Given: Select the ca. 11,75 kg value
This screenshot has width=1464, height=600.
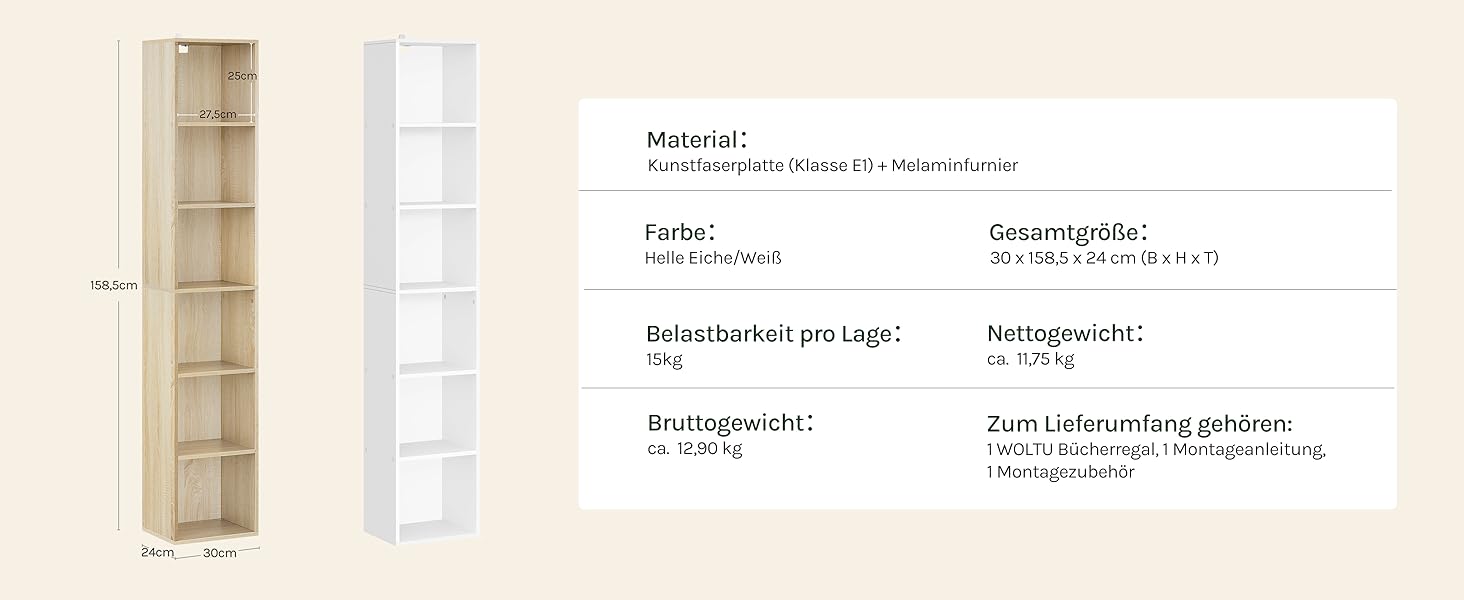Looking at the screenshot, I should [x=1031, y=360].
